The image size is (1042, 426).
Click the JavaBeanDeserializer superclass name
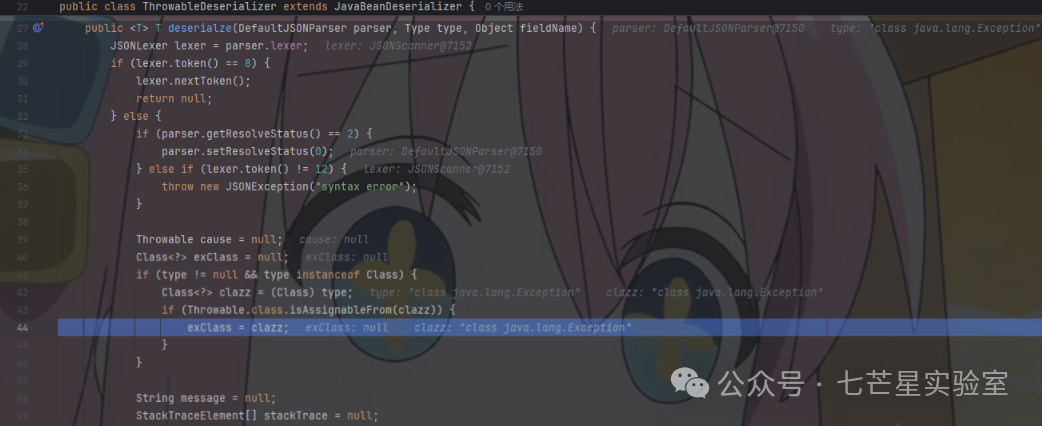click(397, 7)
